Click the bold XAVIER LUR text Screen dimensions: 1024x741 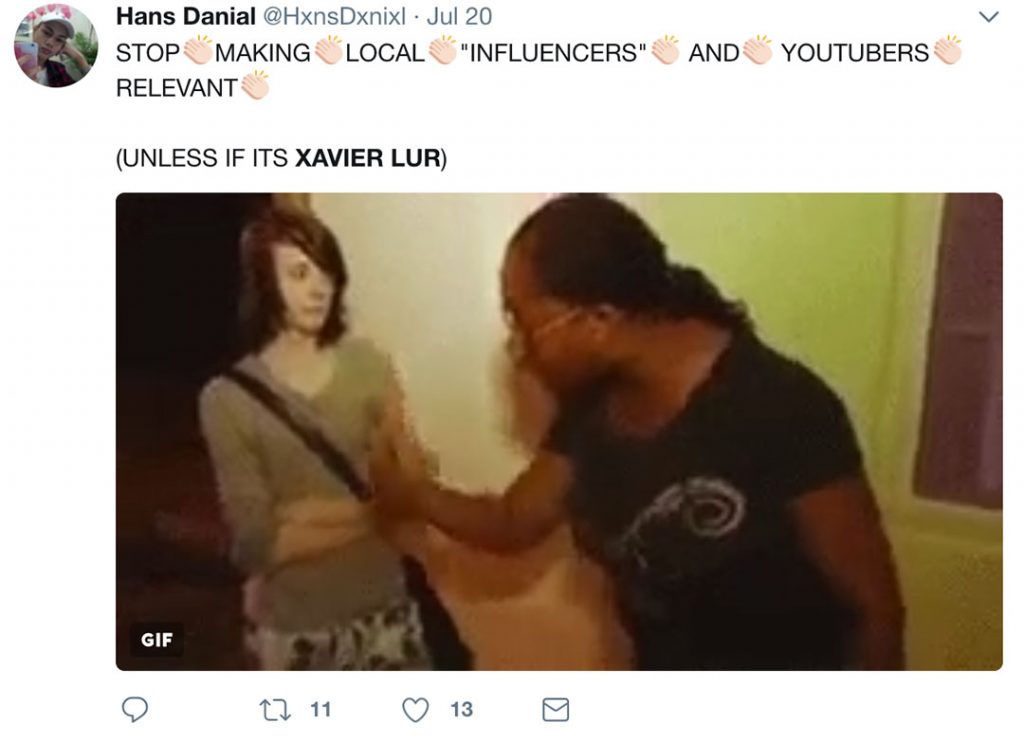(x=368, y=158)
